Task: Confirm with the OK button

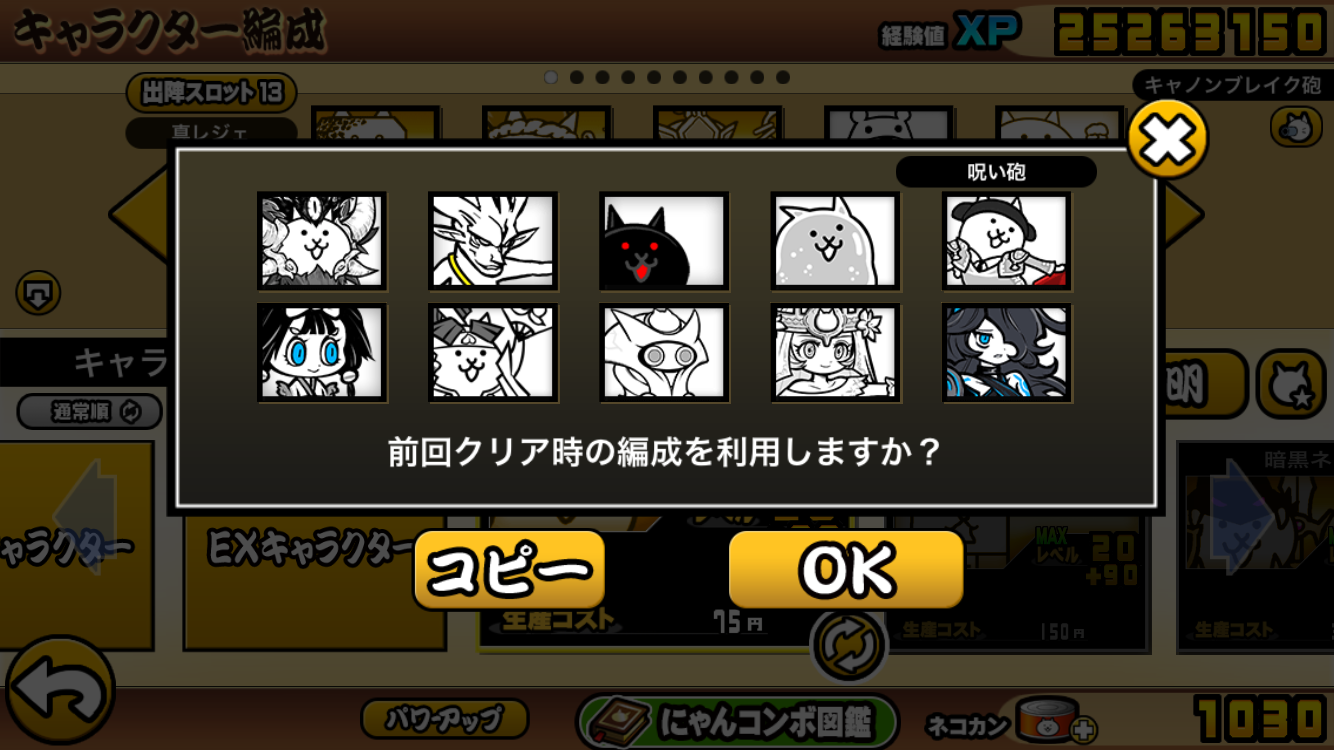Action: coord(846,570)
